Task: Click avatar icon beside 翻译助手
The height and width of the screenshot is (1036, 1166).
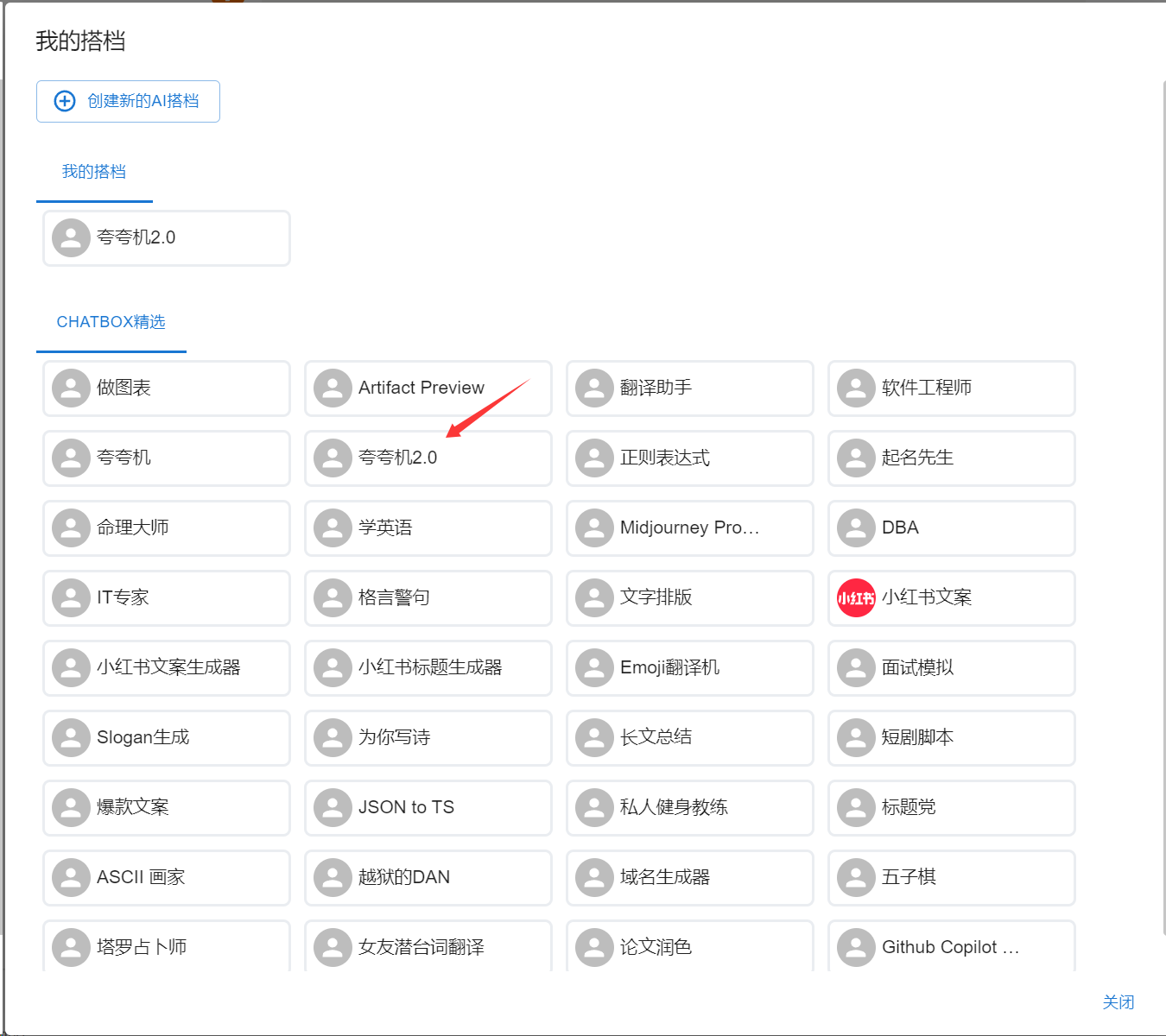Action: point(594,388)
